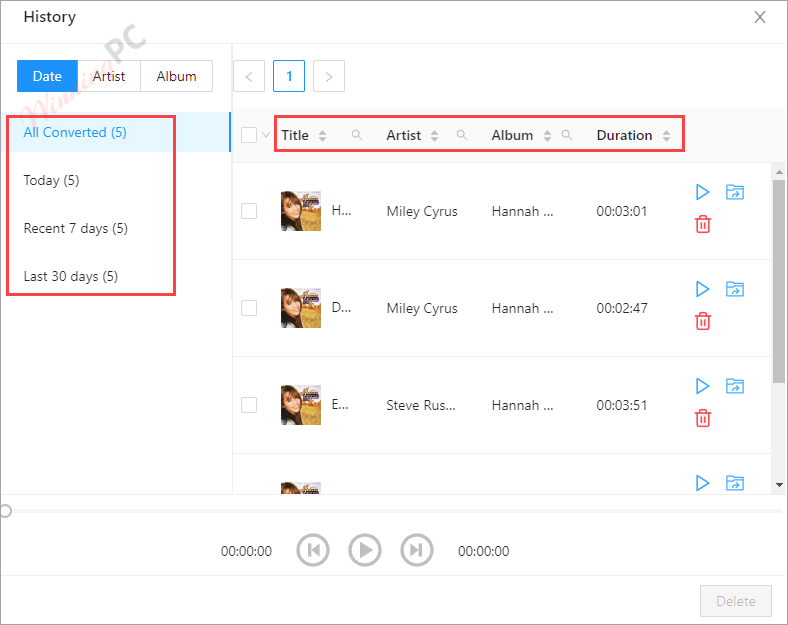The height and width of the screenshot is (625, 788).
Task: Click the Delete button
Action: coord(736,601)
